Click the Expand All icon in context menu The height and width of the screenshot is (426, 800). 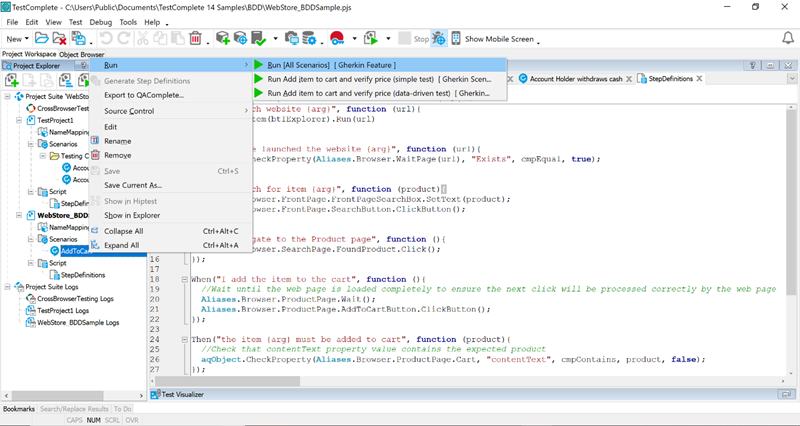pos(95,245)
